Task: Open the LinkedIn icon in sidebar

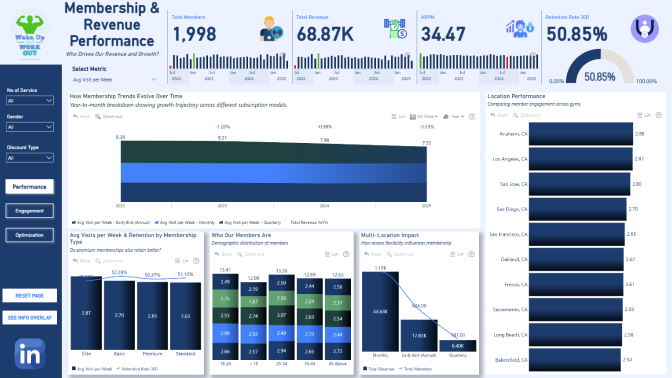Action: point(30,354)
